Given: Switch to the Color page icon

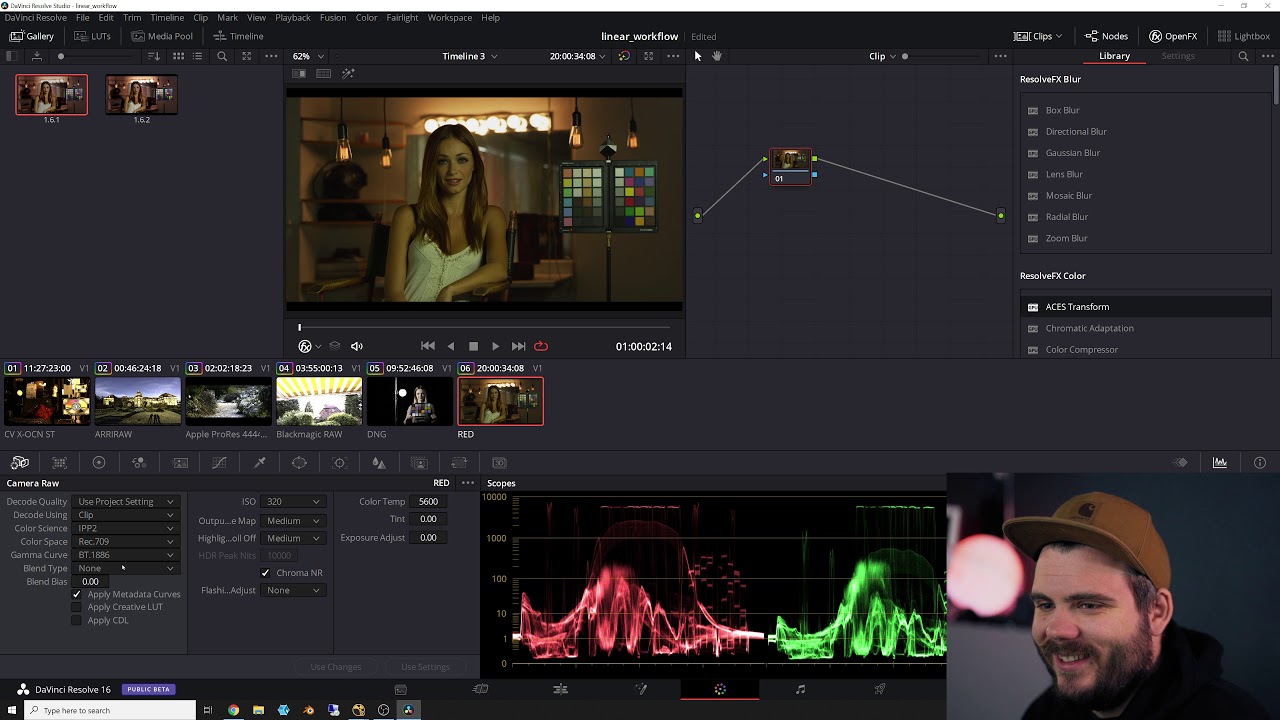Looking at the screenshot, I should tap(720, 689).
